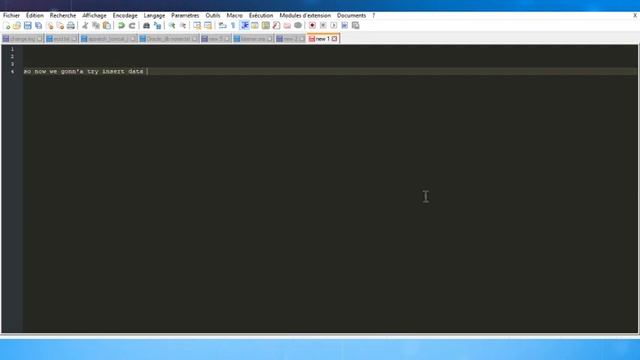Open the Encodage menu
Screen dimensions: 640x360
[125, 16]
